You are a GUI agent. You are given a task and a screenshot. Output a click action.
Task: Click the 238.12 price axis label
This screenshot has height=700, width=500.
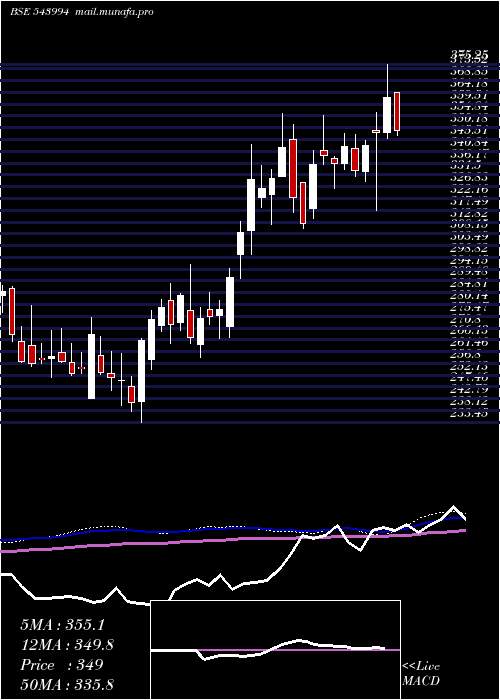468,402
